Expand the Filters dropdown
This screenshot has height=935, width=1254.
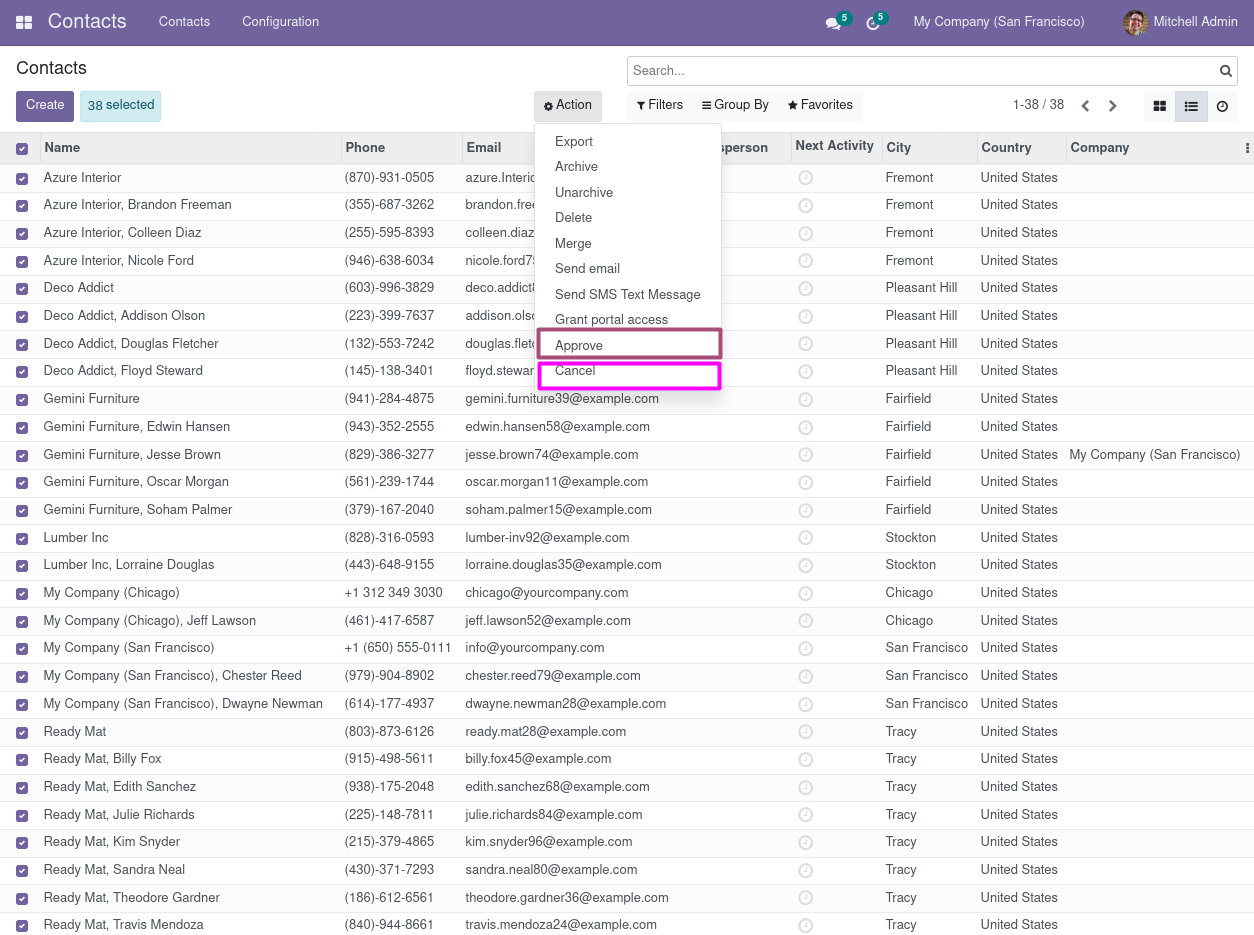click(660, 105)
